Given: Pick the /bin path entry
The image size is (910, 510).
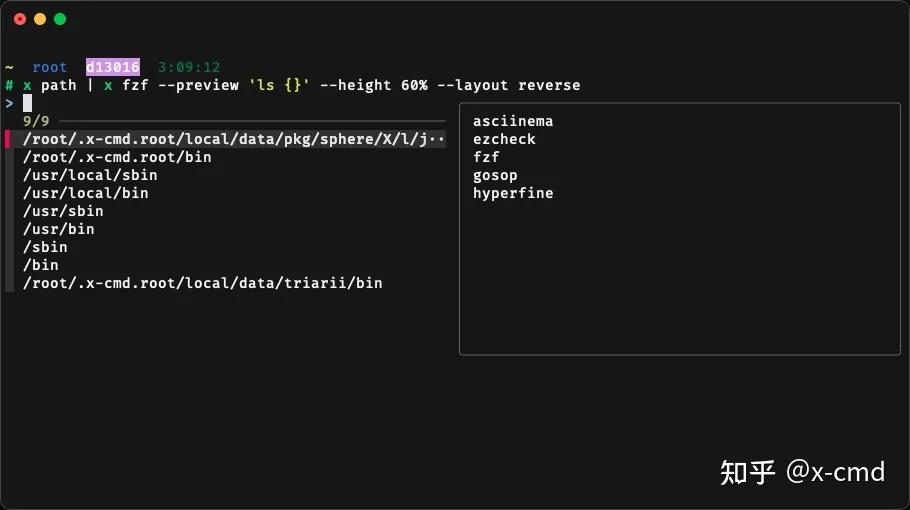Looking at the screenshot, I should [x=40, y=265].
